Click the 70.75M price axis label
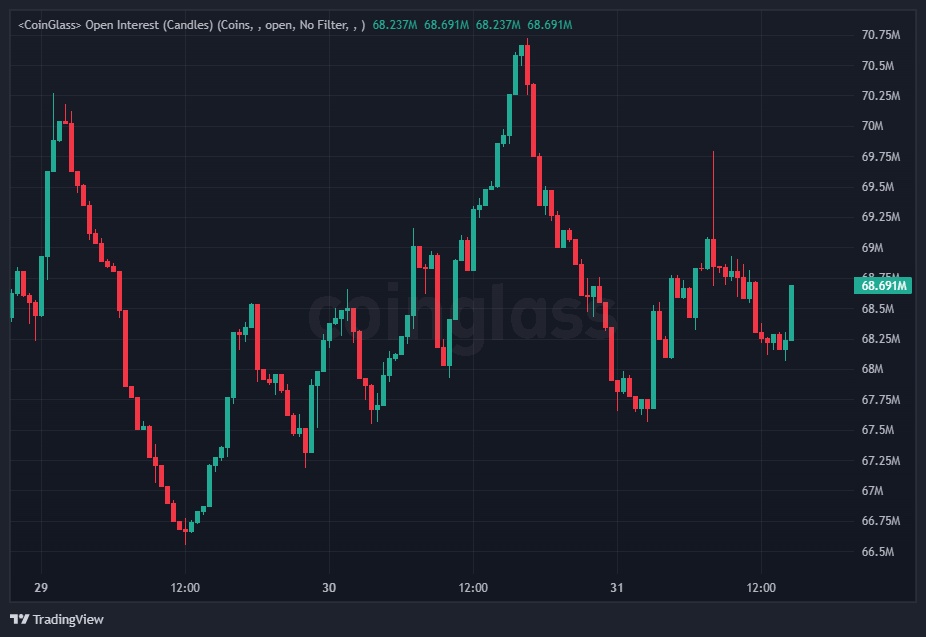 click(x=881, y=35)
